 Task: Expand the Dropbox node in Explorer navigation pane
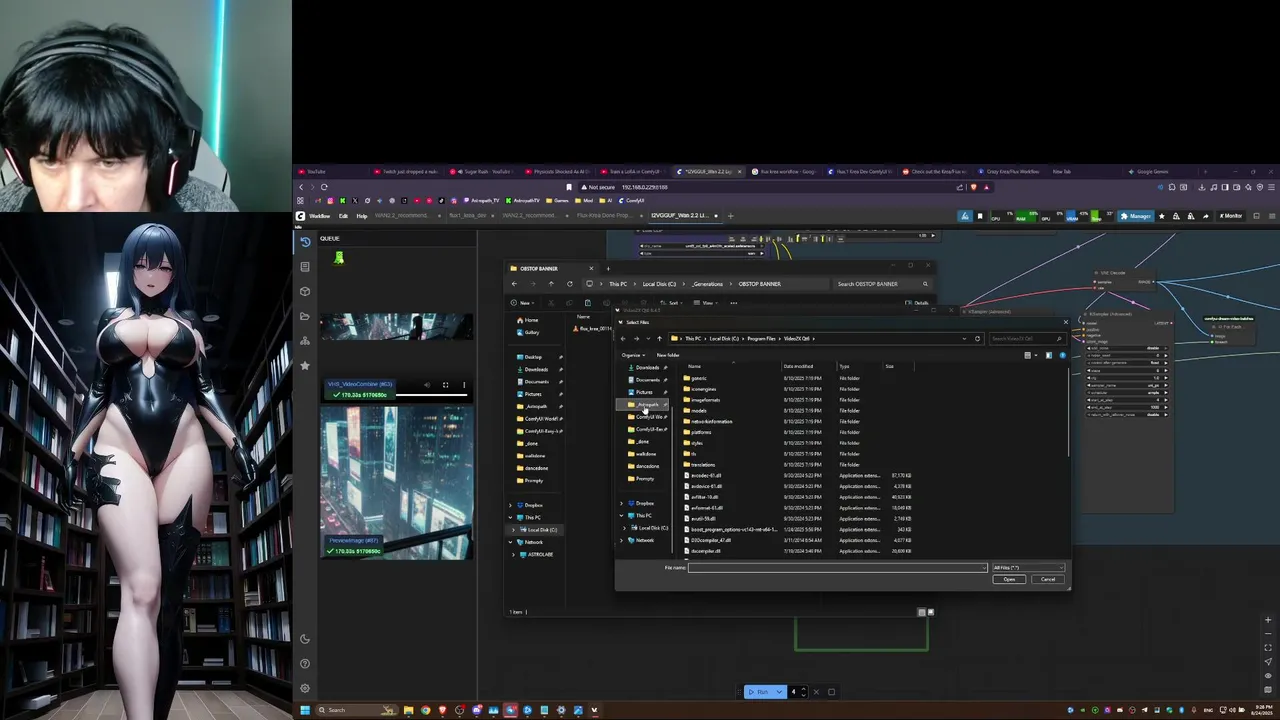pyautogui.click(x=510, y=505)
